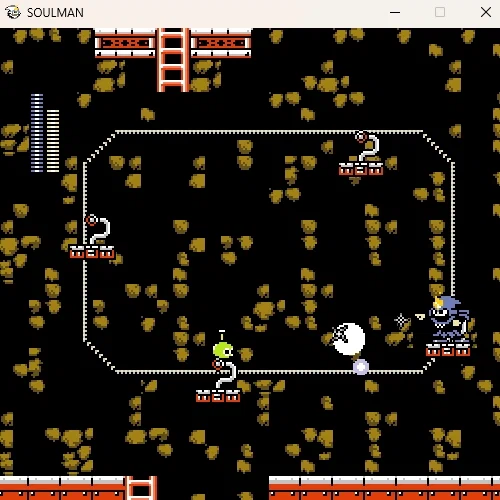The width and height of the screenshot is (500, 500).
Task: Minimize the SOULMAN window
Action: pos(395,12)
